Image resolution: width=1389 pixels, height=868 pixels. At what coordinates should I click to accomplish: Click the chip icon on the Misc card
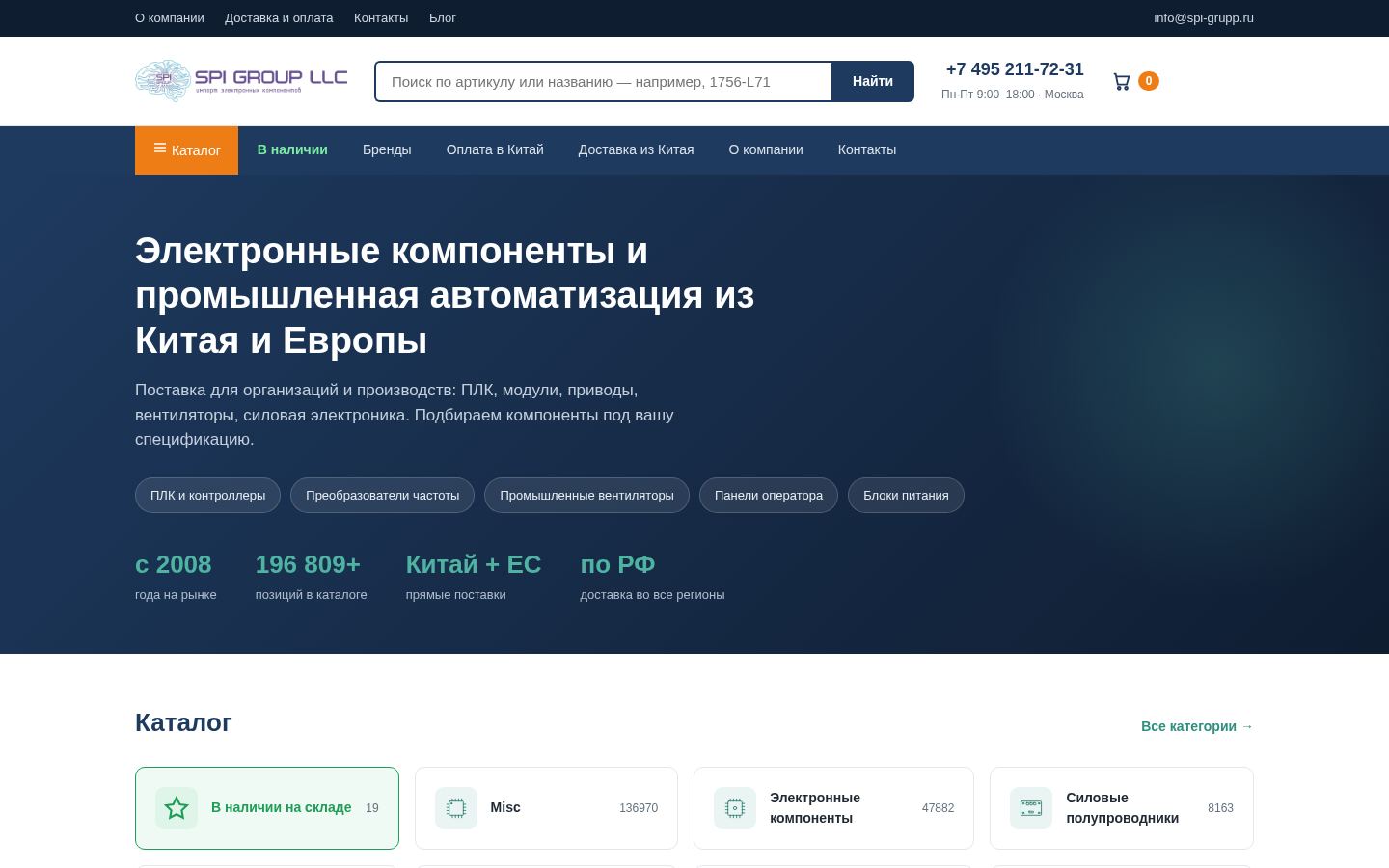[456, 808]
